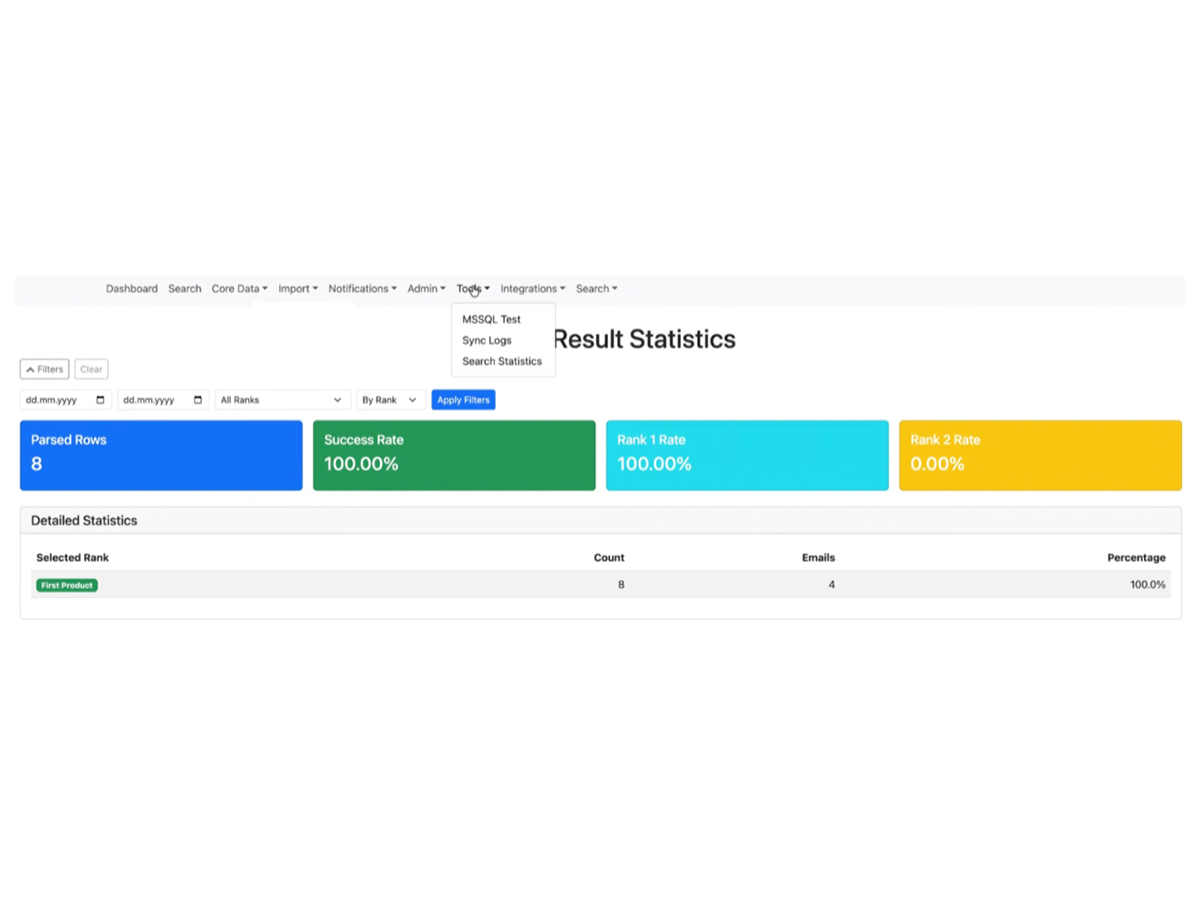1200x900 pixels.
Task: Expand the Import menu
Action: click(x=298, y=289)
